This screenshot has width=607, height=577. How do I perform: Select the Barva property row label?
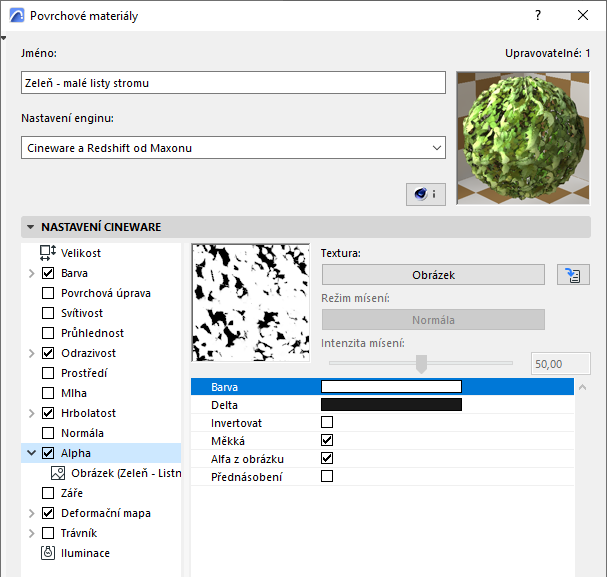(x=225, y=387)
